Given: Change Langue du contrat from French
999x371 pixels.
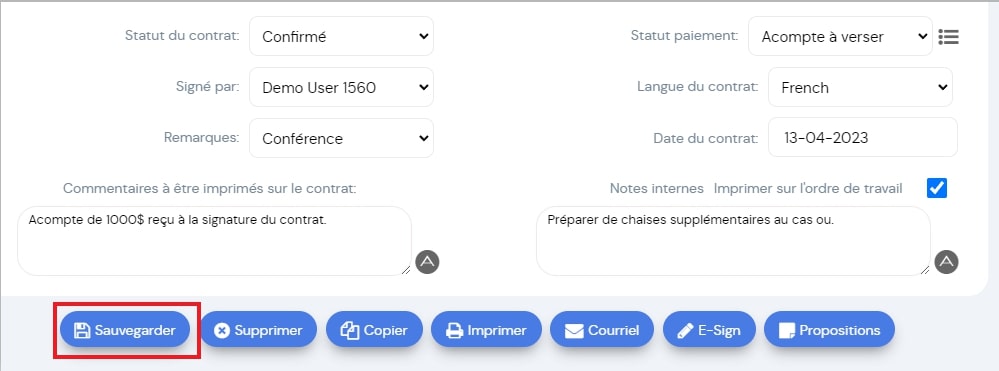Looking at the screenshot, I should [x=861, y=87].
